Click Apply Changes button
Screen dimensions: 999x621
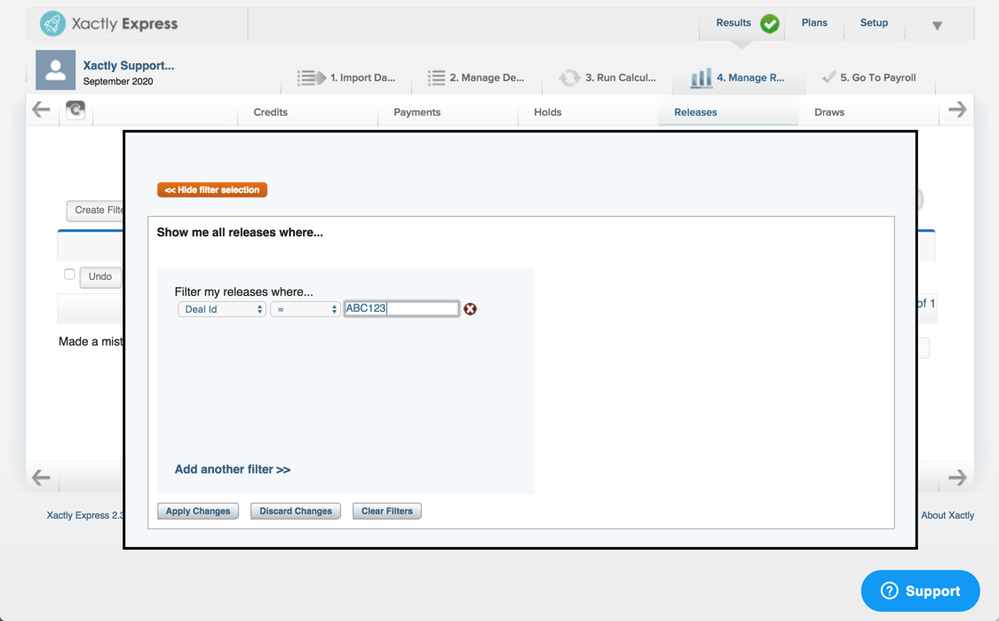(x=198, y=511)
